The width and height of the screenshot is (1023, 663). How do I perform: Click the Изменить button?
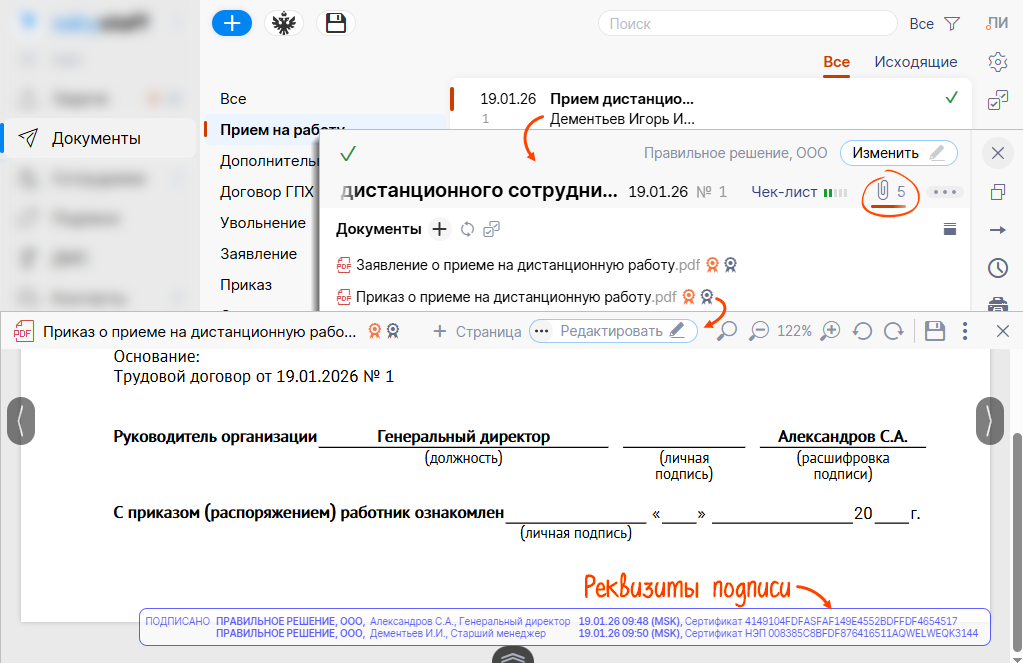[897, 153]
